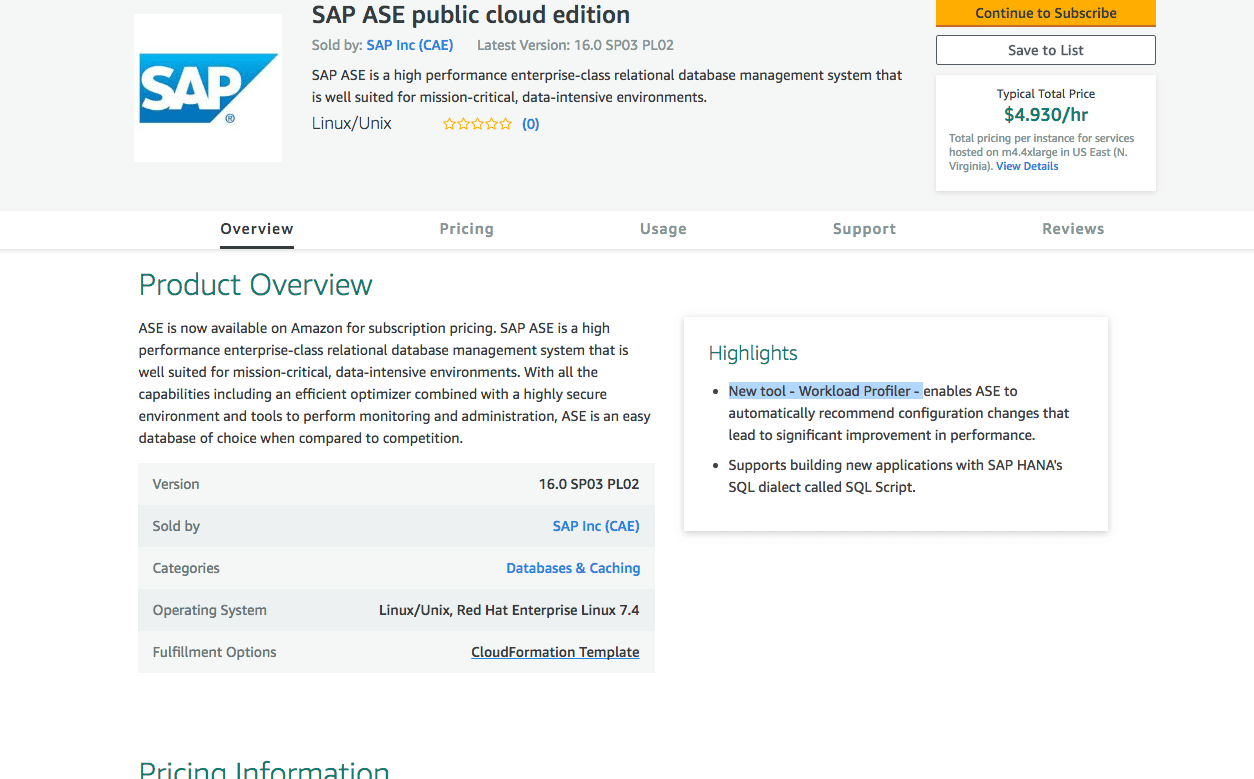Image resolution: width=1254 pixels, height=779 pixels.
Task: Click highlighted 'New tool - Workload Profiler' text
Action: pos(824,391)
